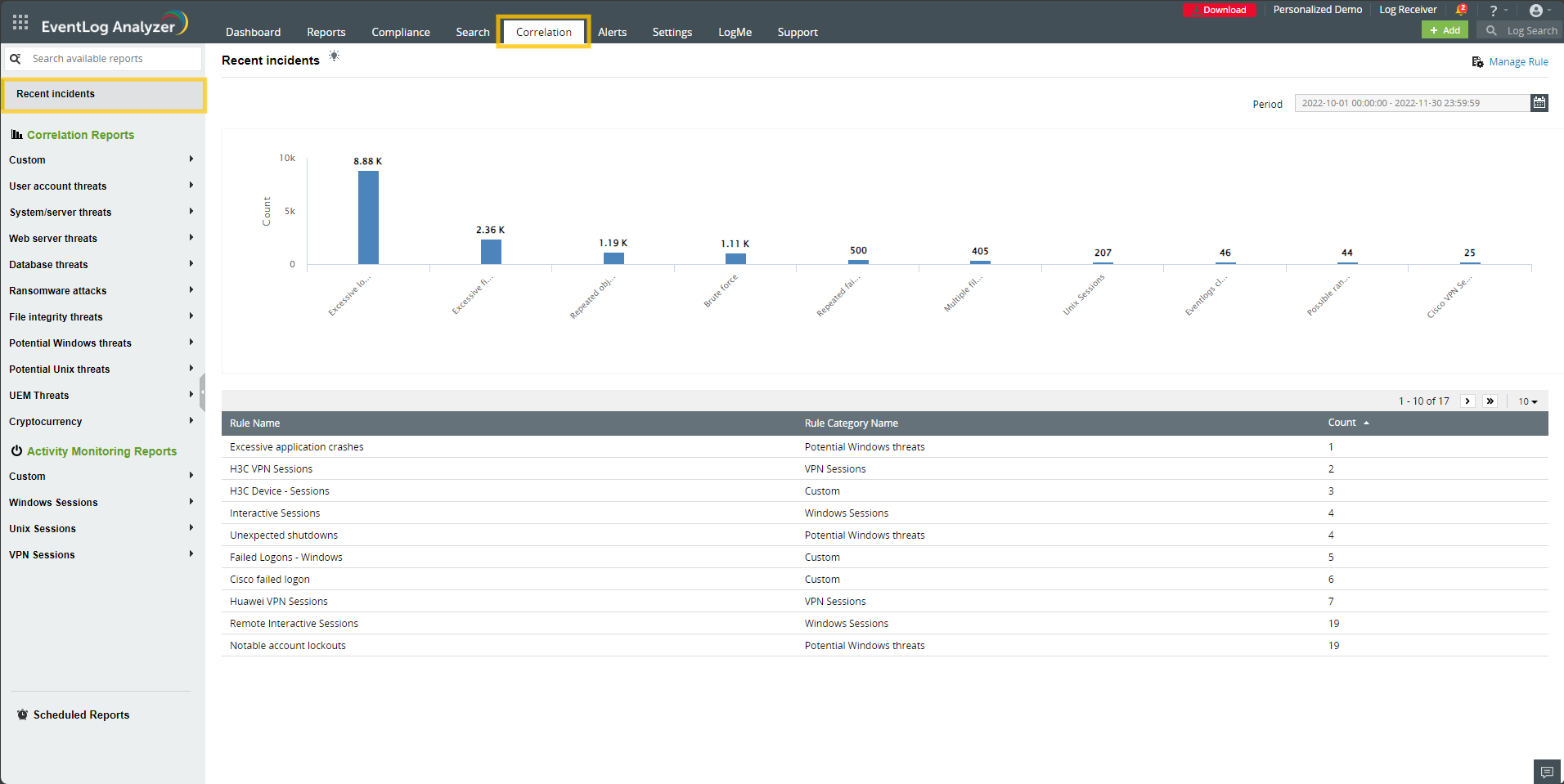Click the 2.36 K bar in chart

click(x=491, y=252)
